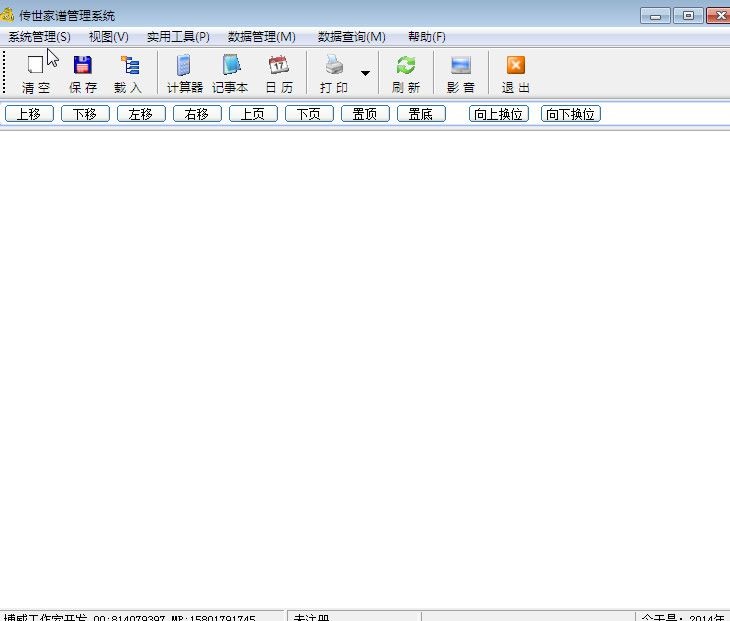The width and height of the screenshot is (730, 621).
Task: Click the developer QQ contact status text
Action: (129, 617)
